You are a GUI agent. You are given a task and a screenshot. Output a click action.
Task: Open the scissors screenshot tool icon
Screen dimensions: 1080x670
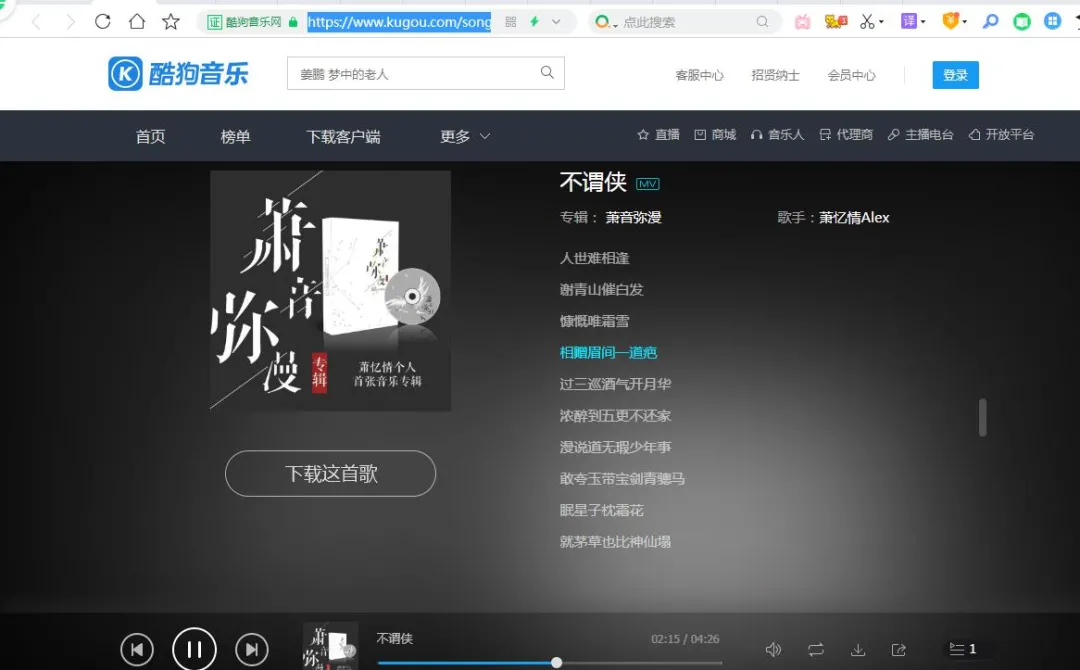tap(866, 22)
